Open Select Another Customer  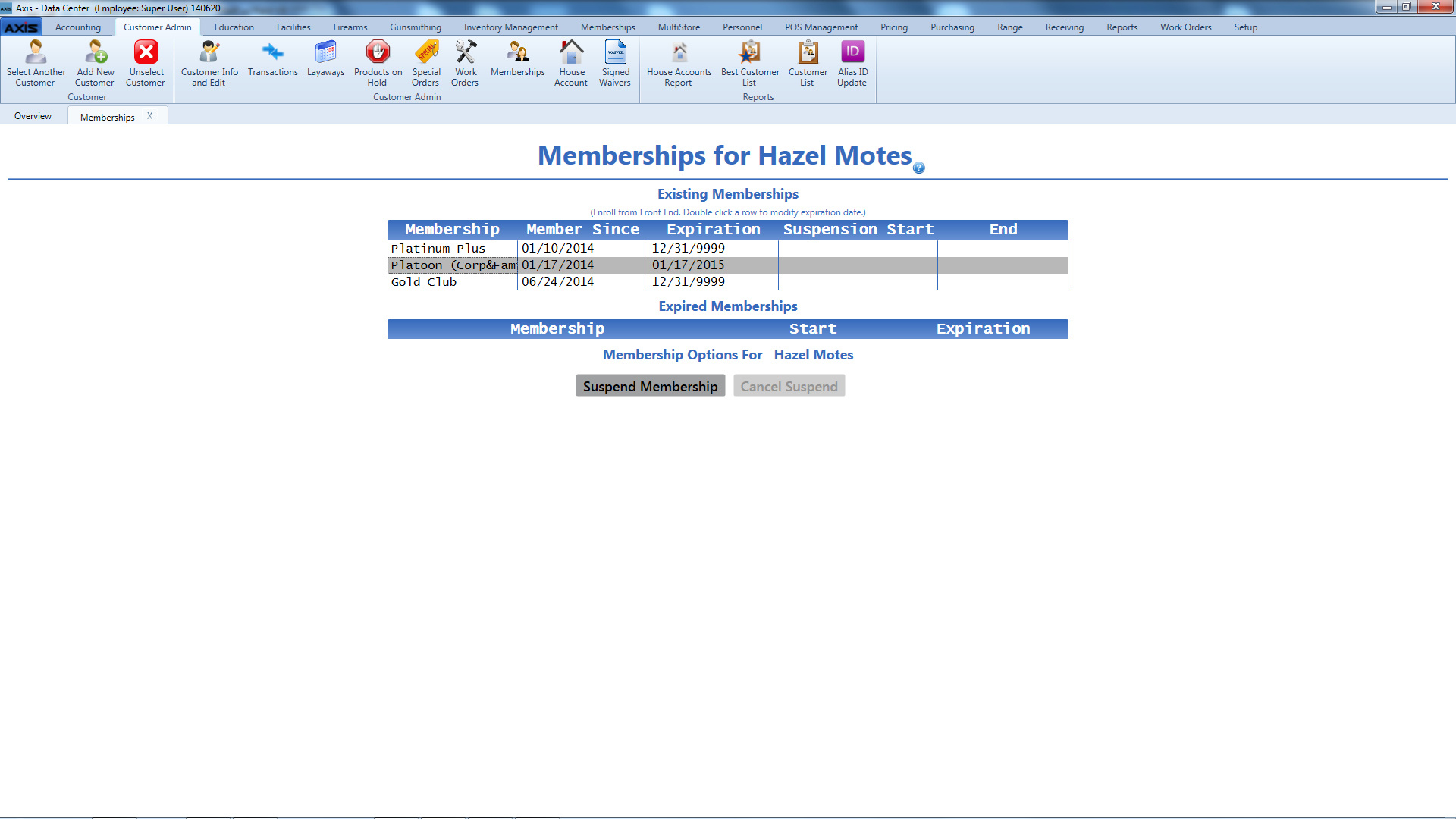[36, 63]
